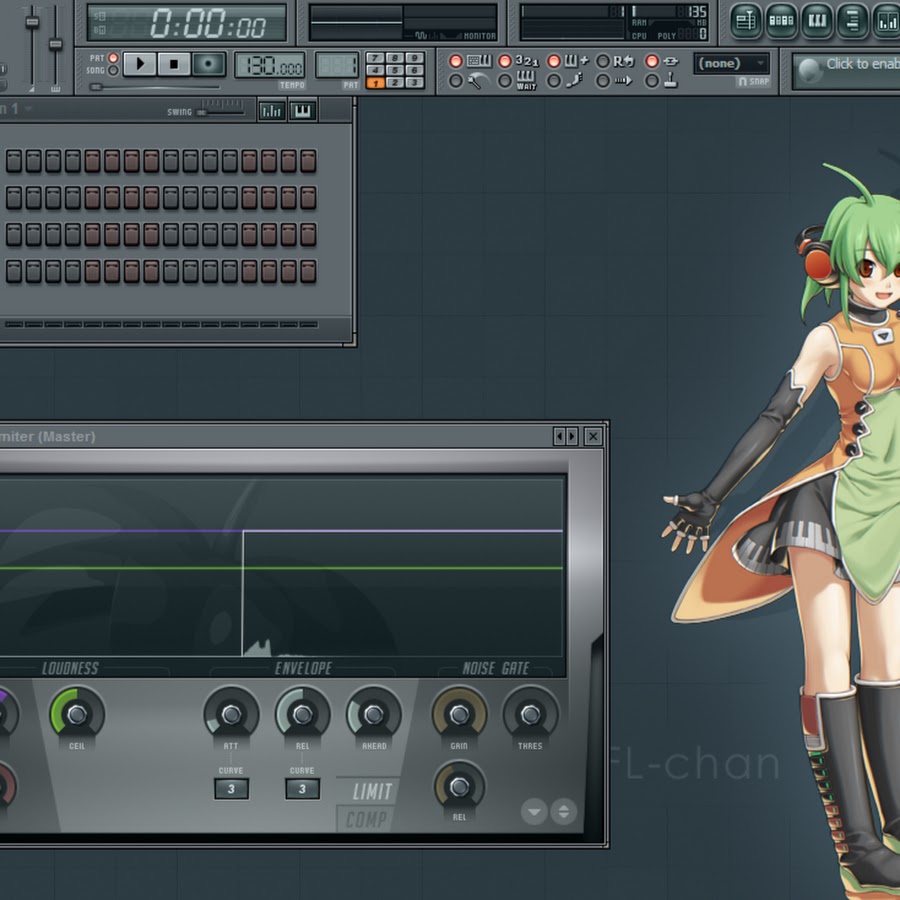Close the Fruity Limiter window

(593, 437)
